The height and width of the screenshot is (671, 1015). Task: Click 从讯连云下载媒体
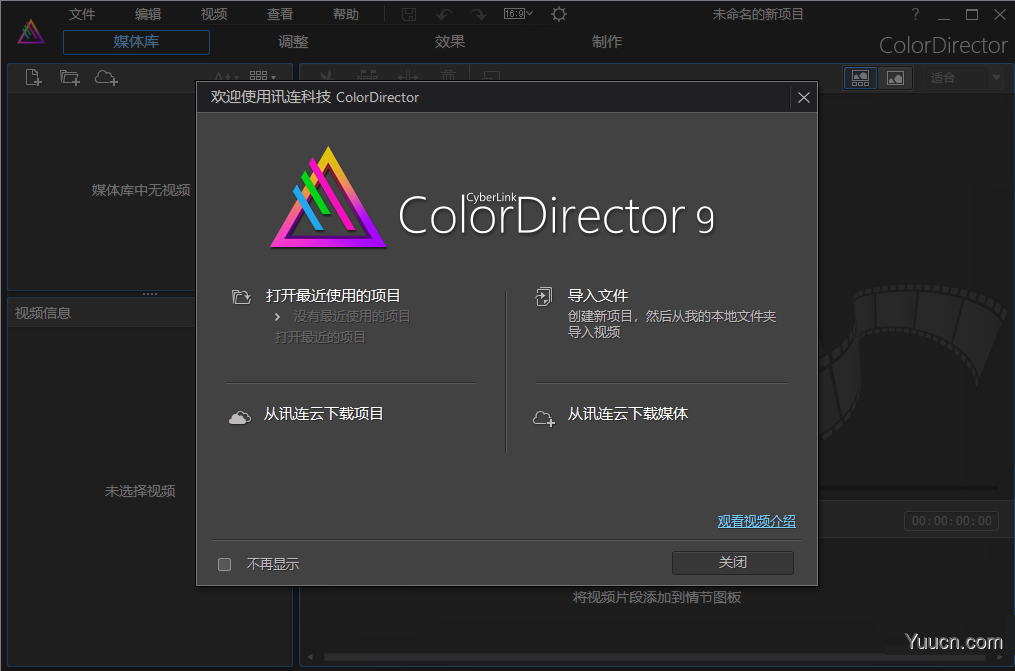tap(628, 413)
